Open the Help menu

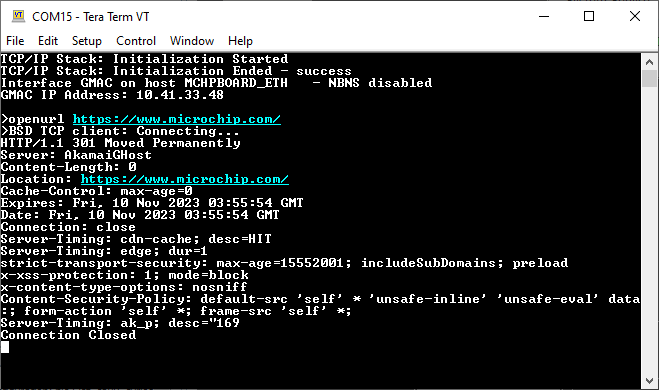240,41
